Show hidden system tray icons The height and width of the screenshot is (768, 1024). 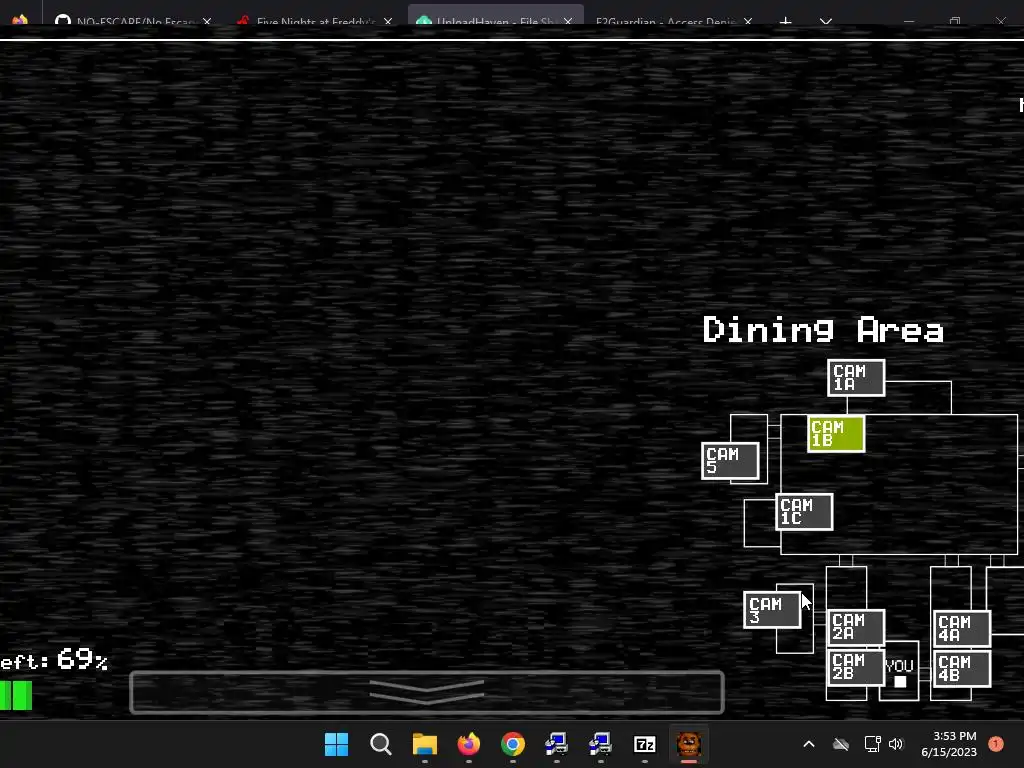pos(808,744)
